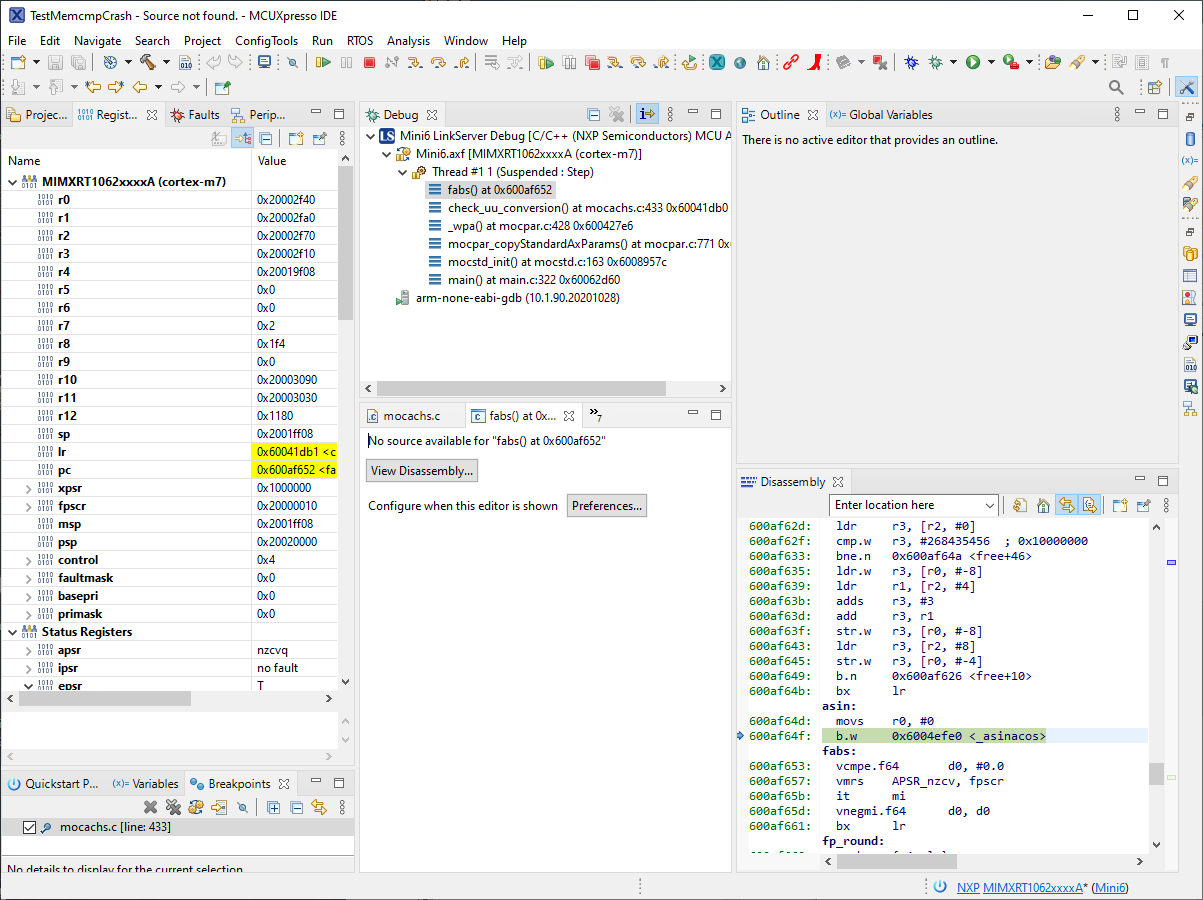The width and height of the screenshot is (1203, 900).
Task: Click the Terminate debug session icon
Action: click(x=369, y=62)
